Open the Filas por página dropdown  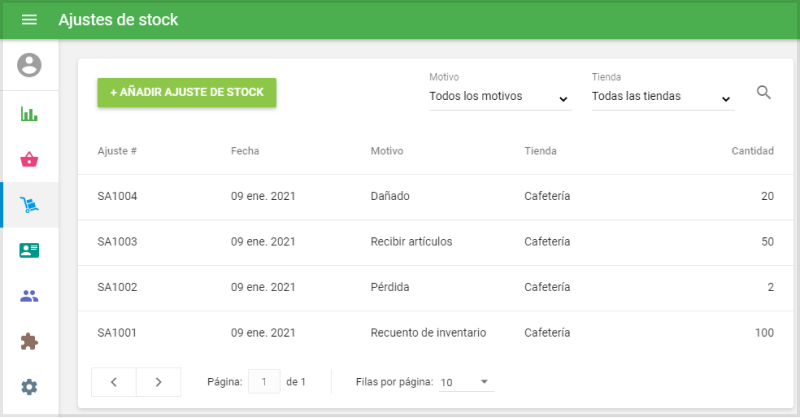466,382
